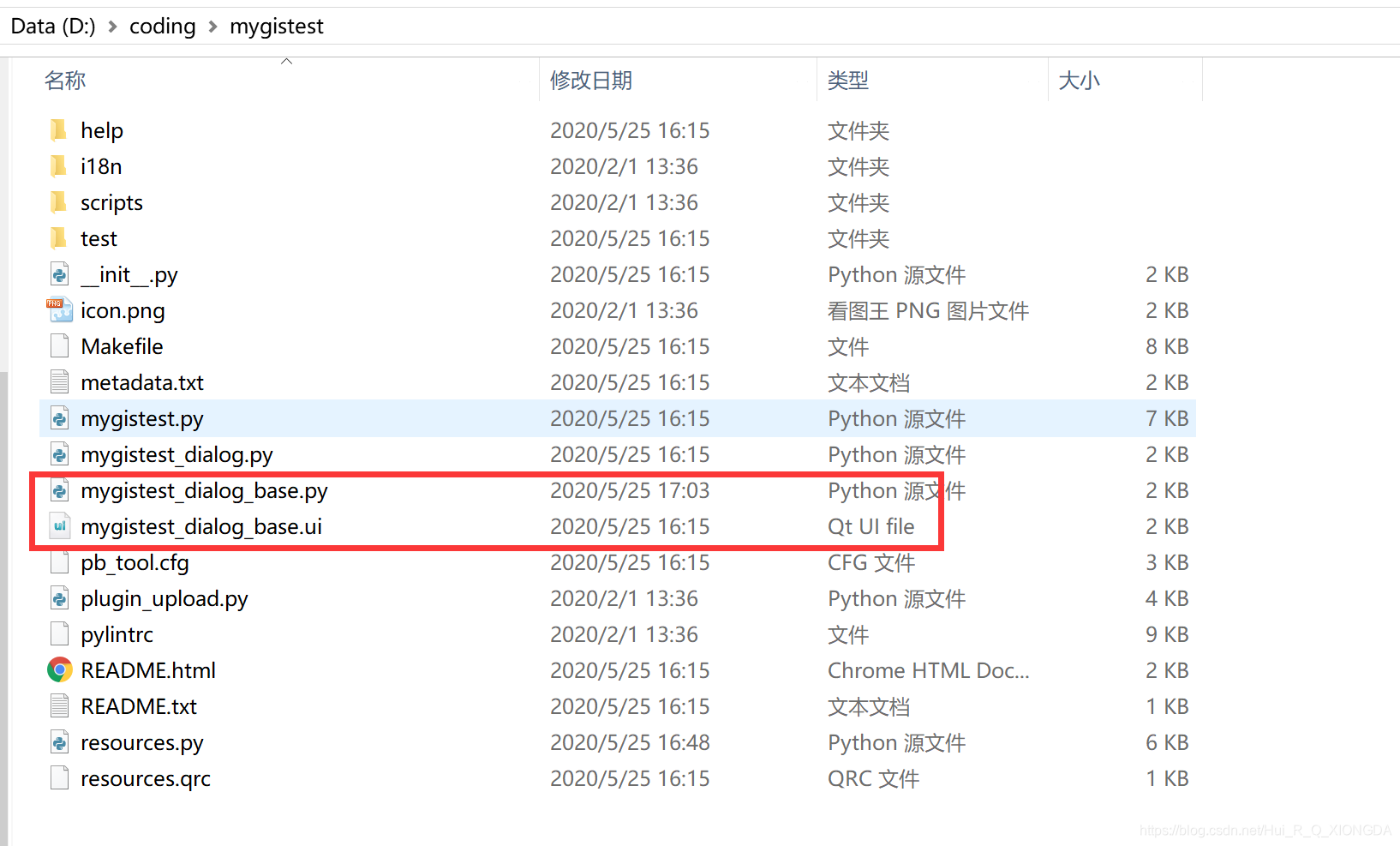This screenshot has width=1400, height=846.
Task: Click the resources.qrc file icon
Action: click(x=59, y=778)
